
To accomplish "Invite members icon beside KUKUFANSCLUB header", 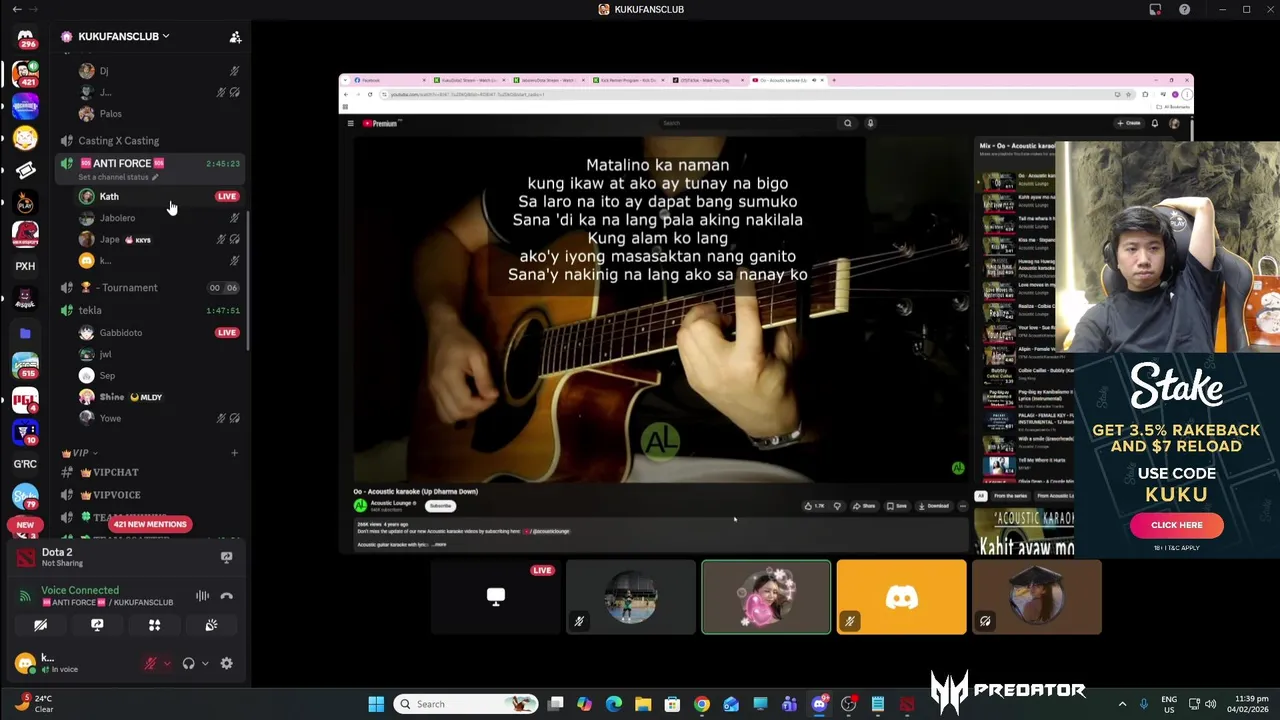I will point(235,37).
